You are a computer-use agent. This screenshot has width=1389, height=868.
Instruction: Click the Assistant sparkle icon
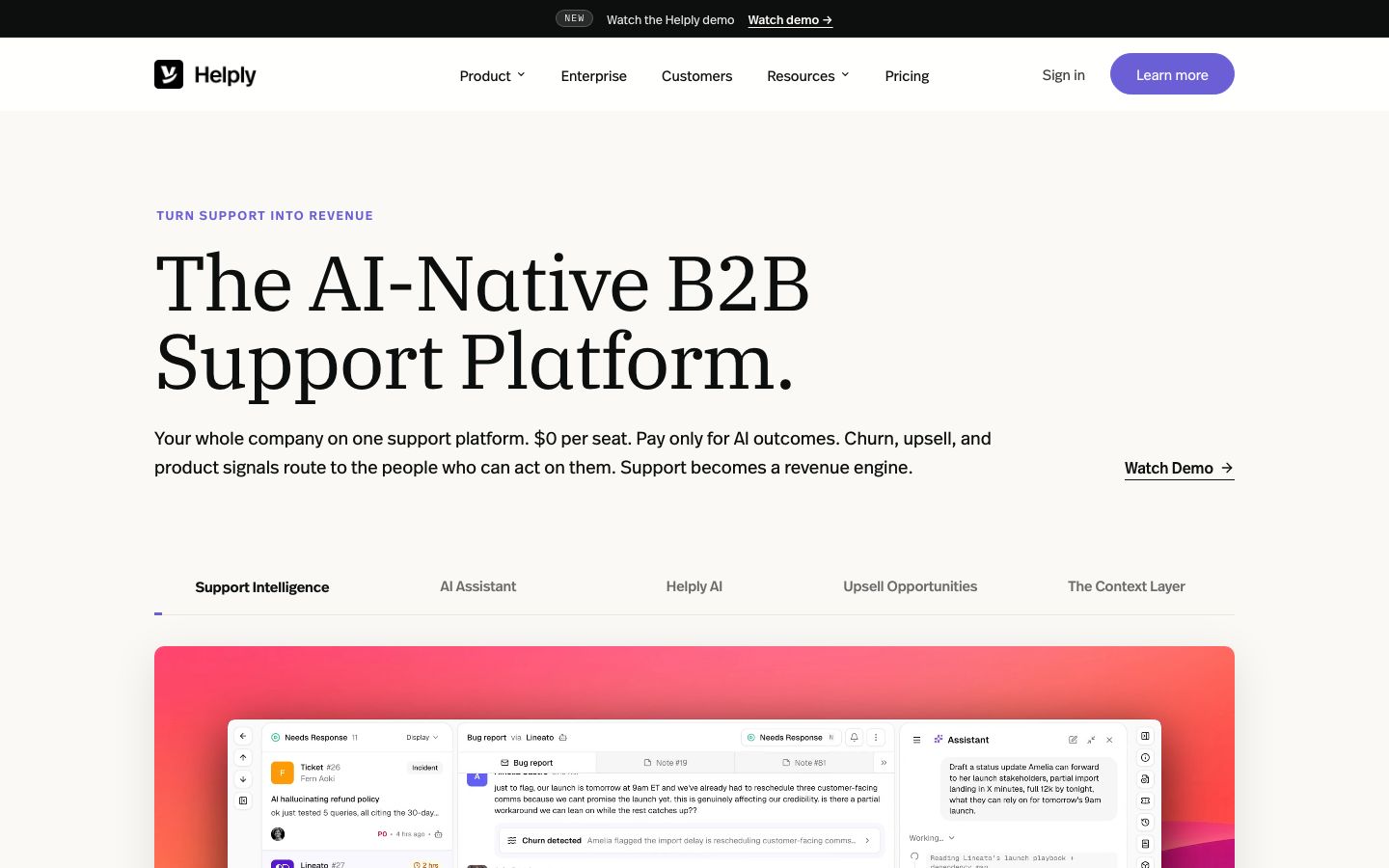(x=938, y=739)
